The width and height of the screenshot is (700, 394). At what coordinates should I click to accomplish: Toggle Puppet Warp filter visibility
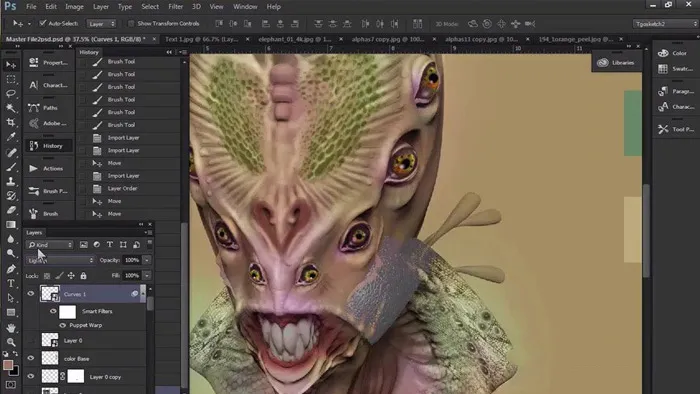pos(62,325)
